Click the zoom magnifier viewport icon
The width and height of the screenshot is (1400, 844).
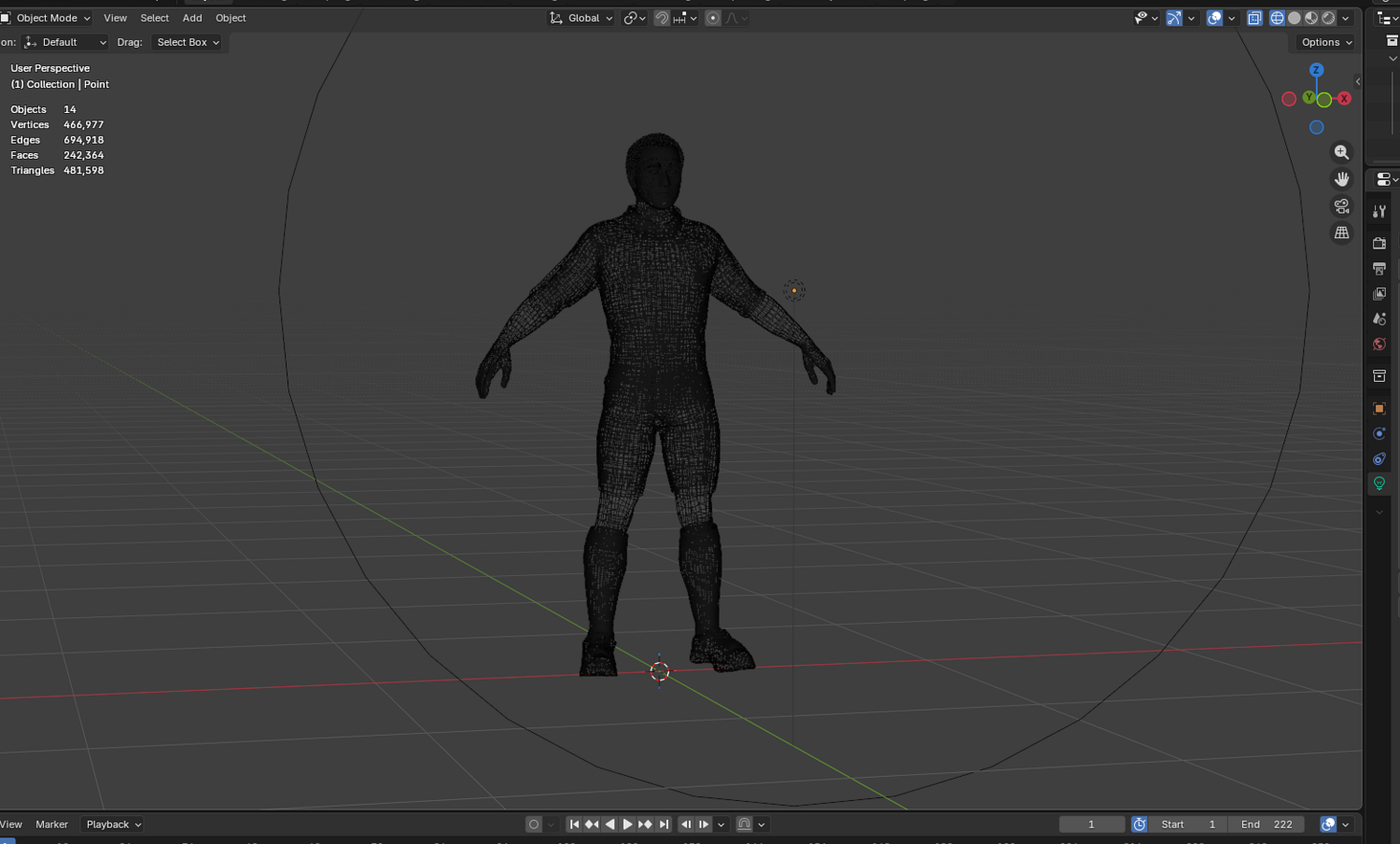1341,152
